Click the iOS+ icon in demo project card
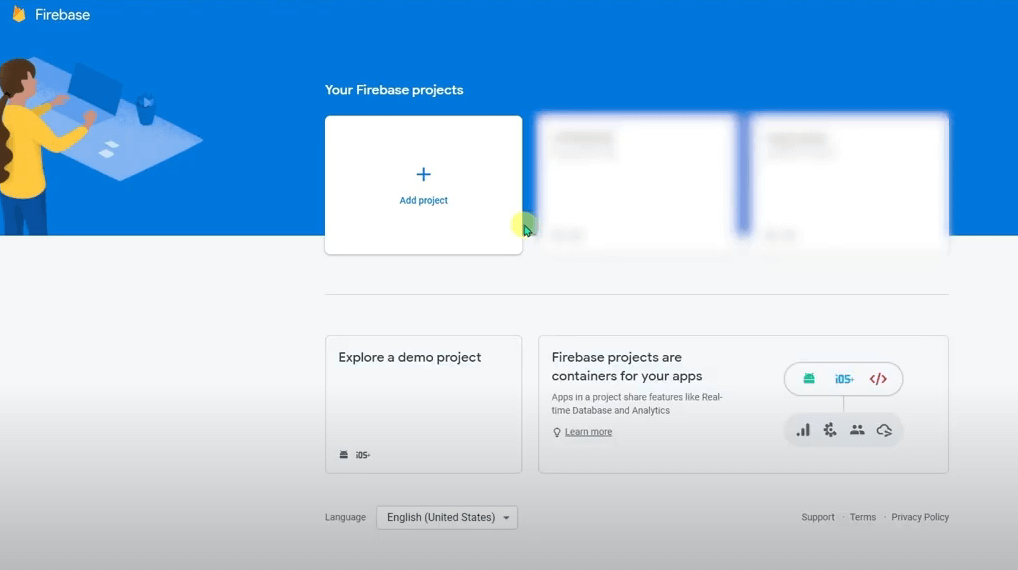The image size is (1018, 570). pos(362,455)
